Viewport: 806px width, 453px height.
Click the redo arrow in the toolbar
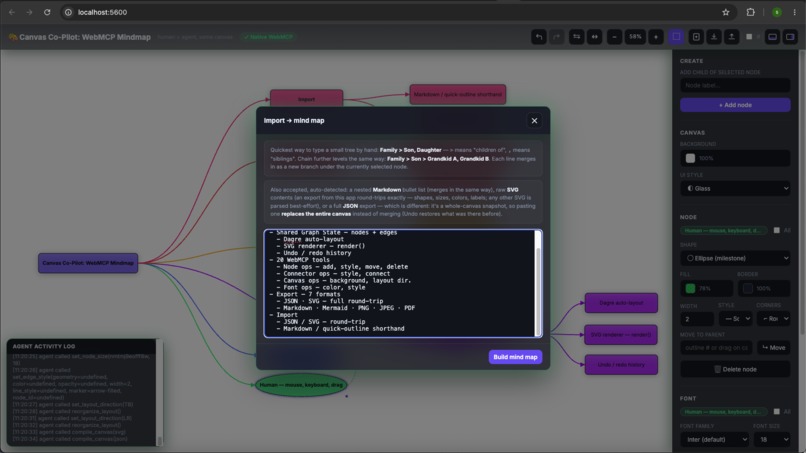point(556,37)
